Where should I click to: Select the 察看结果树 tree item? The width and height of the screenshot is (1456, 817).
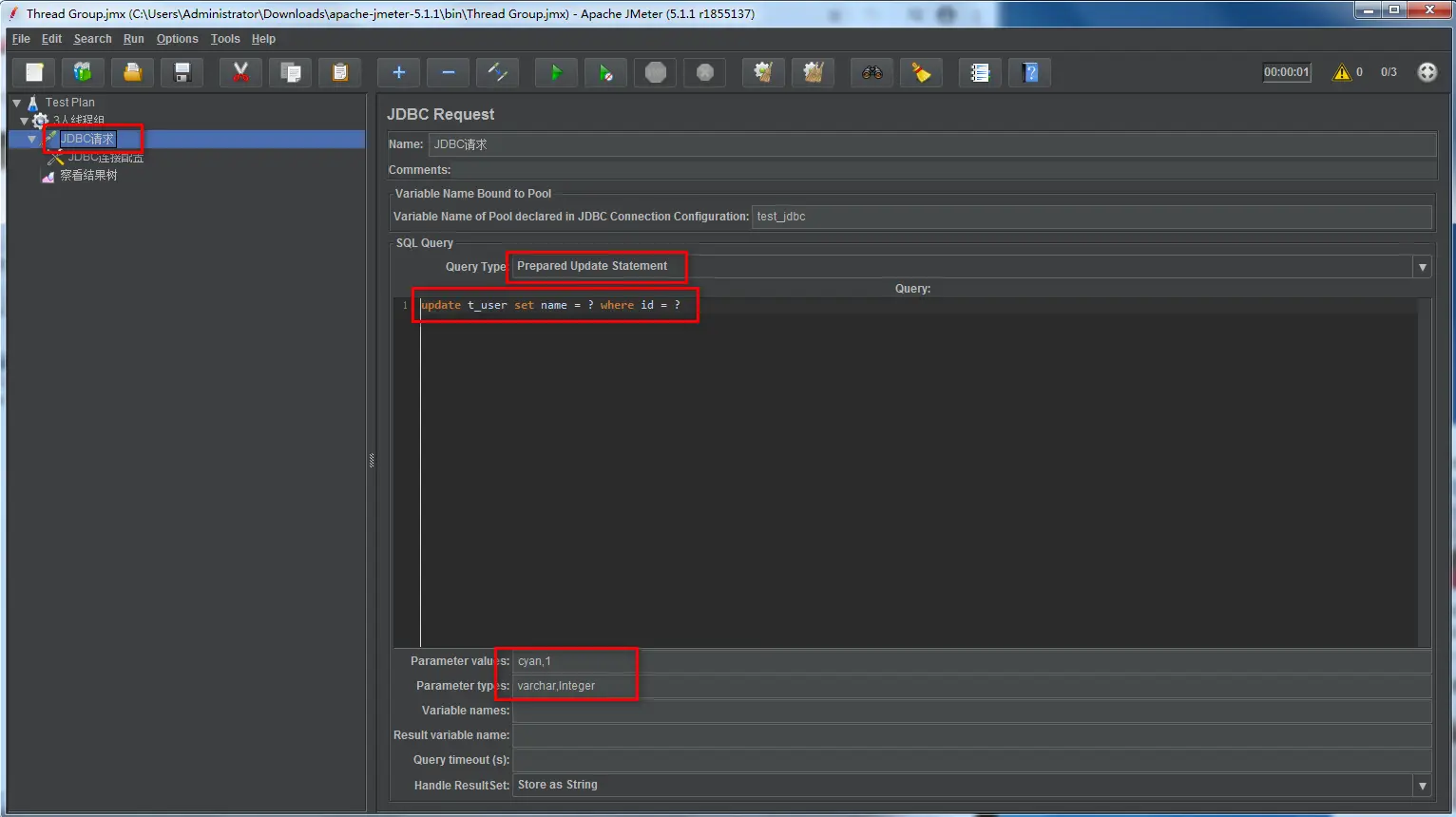pyautogui.click(x=88, y=176)
